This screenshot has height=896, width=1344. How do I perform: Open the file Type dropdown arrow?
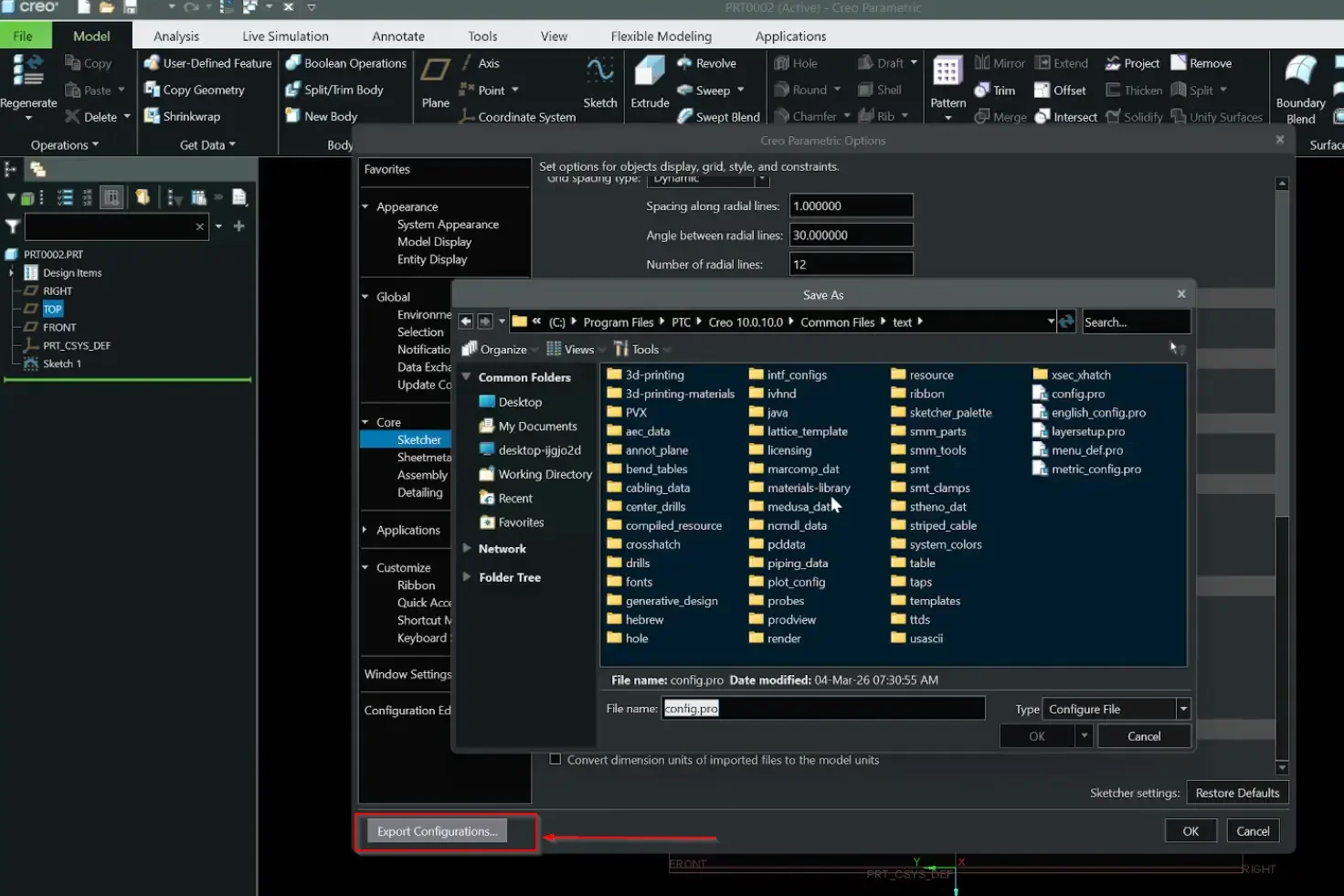tap(1183, 709)
